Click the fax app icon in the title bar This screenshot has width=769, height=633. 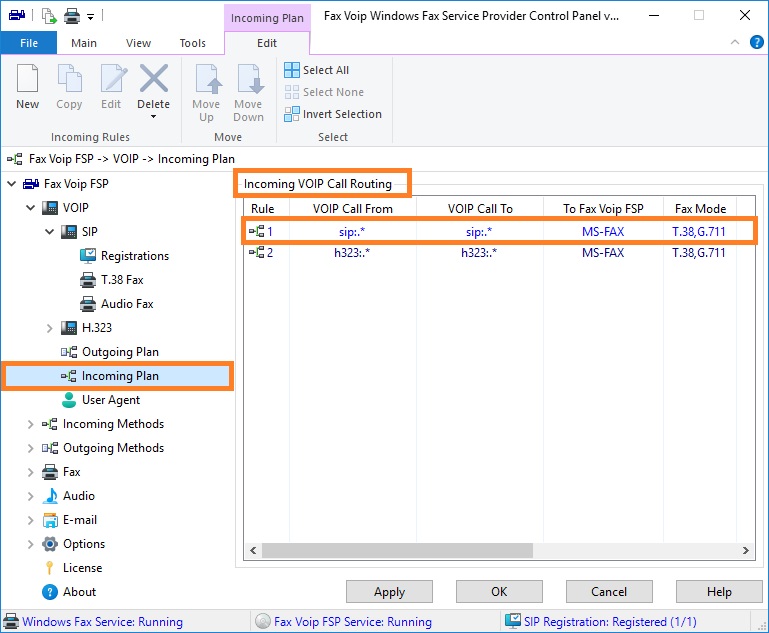(17, 16)
